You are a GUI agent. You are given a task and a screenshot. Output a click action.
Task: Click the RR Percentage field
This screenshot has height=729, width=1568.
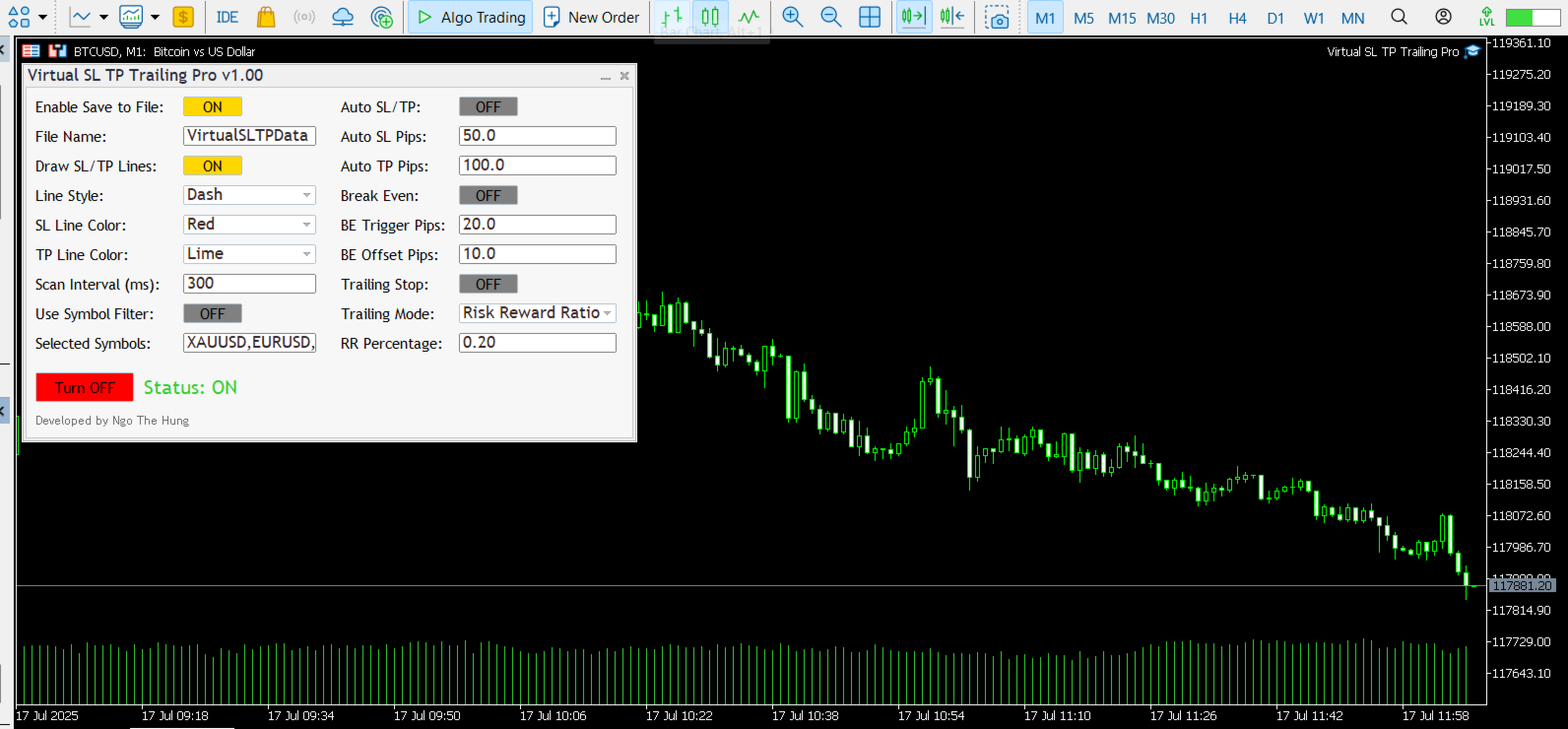point(538,343)
